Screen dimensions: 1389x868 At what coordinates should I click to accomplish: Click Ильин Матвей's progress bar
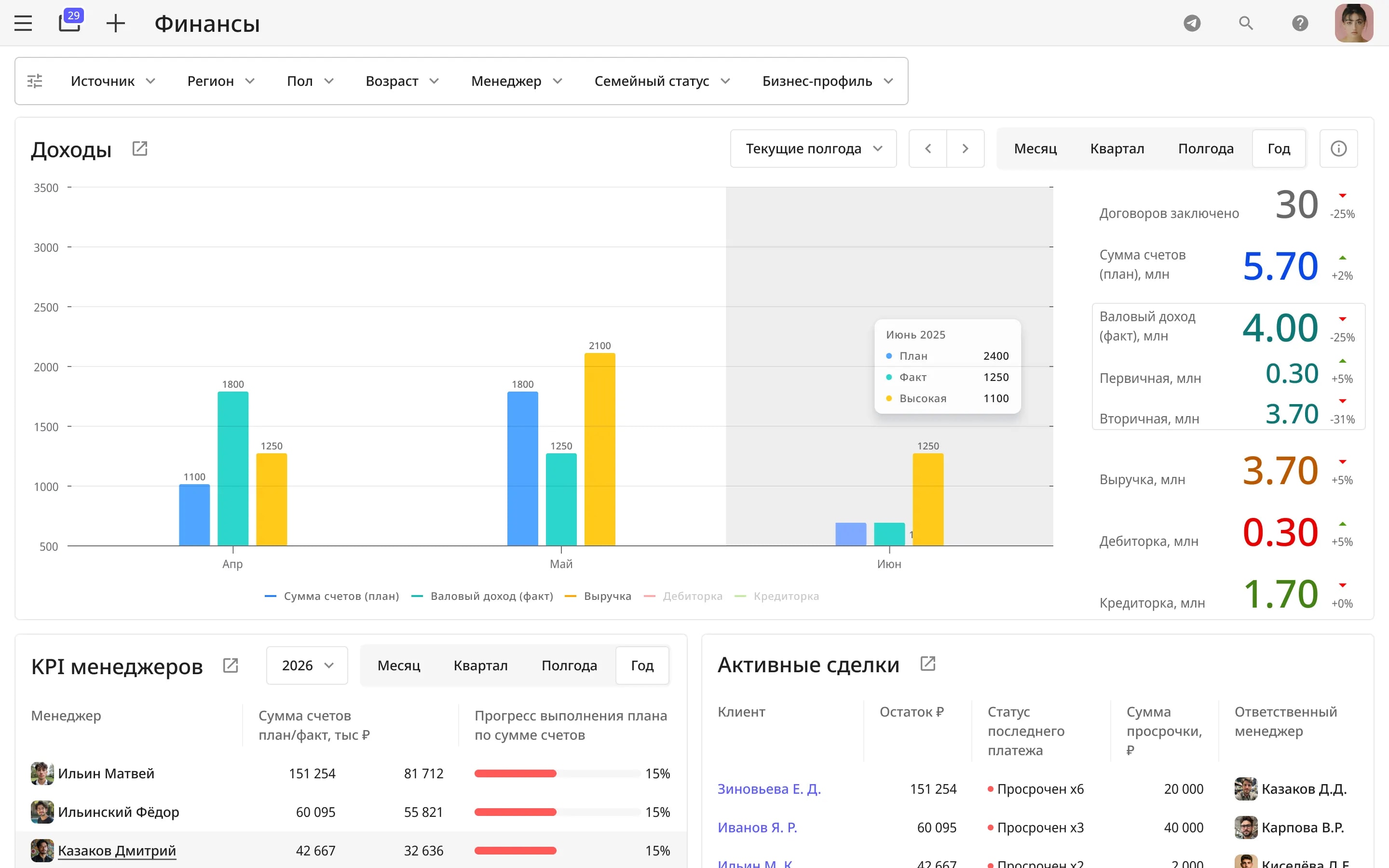tap(557, 773)
